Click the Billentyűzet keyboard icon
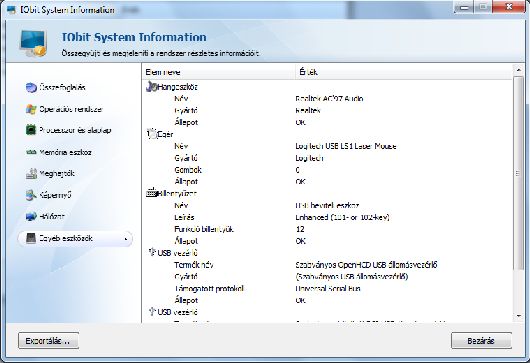The image size is (530, 363). (x=151, y=193)
